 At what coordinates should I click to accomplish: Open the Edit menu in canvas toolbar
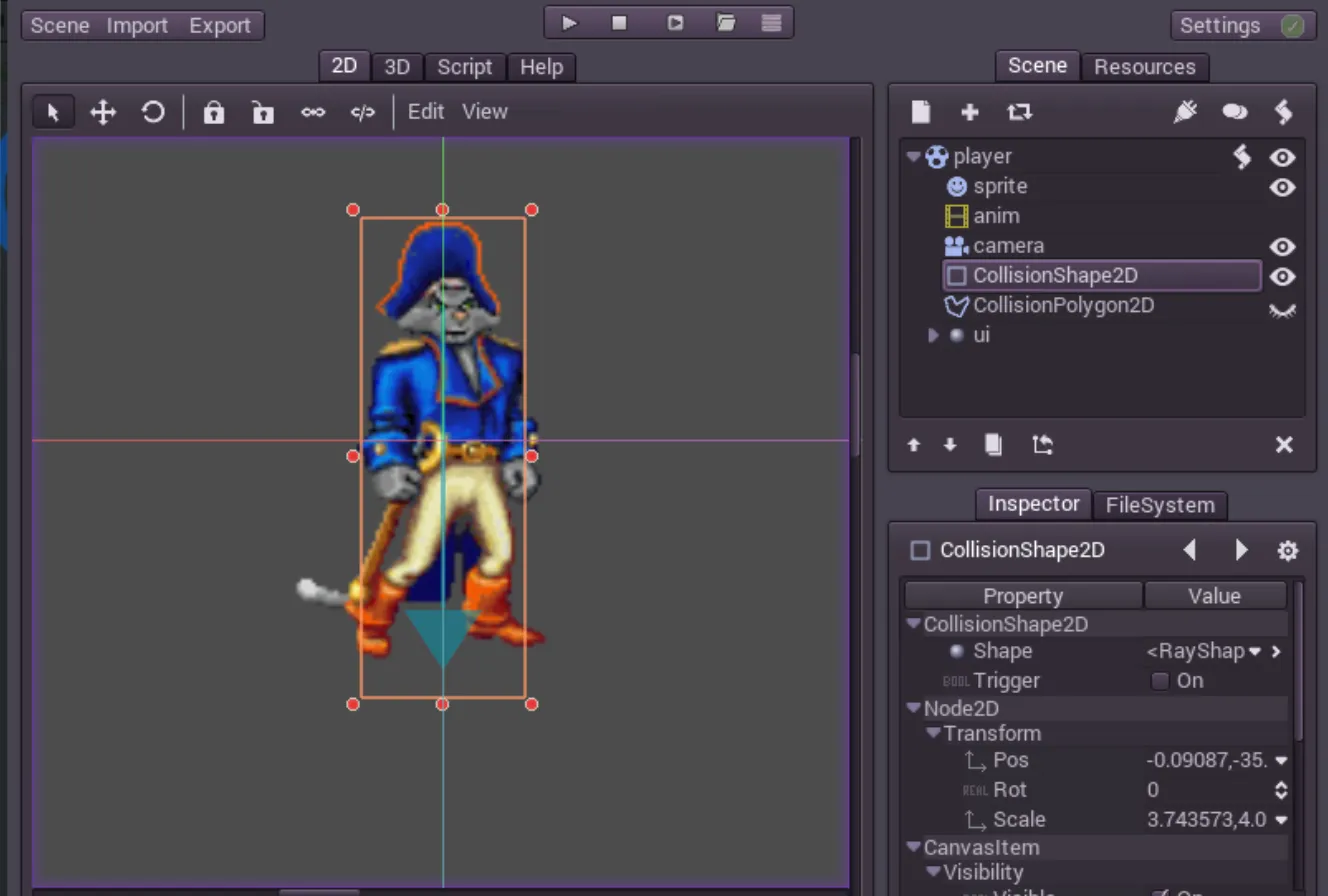tap(426, 112)
